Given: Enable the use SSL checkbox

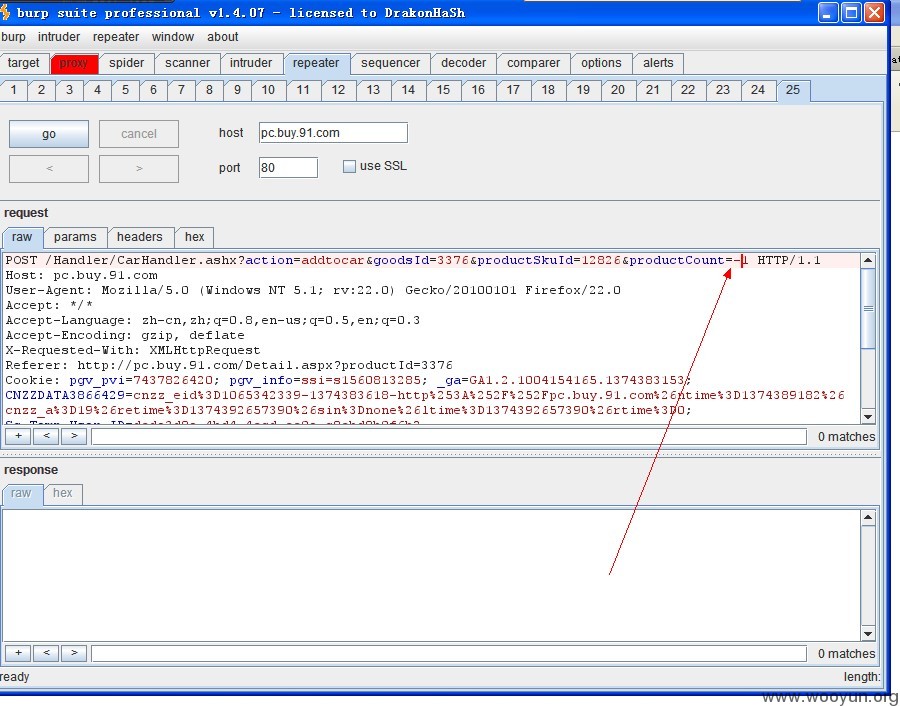Looking at the screenshot, I should coord(349,166).
